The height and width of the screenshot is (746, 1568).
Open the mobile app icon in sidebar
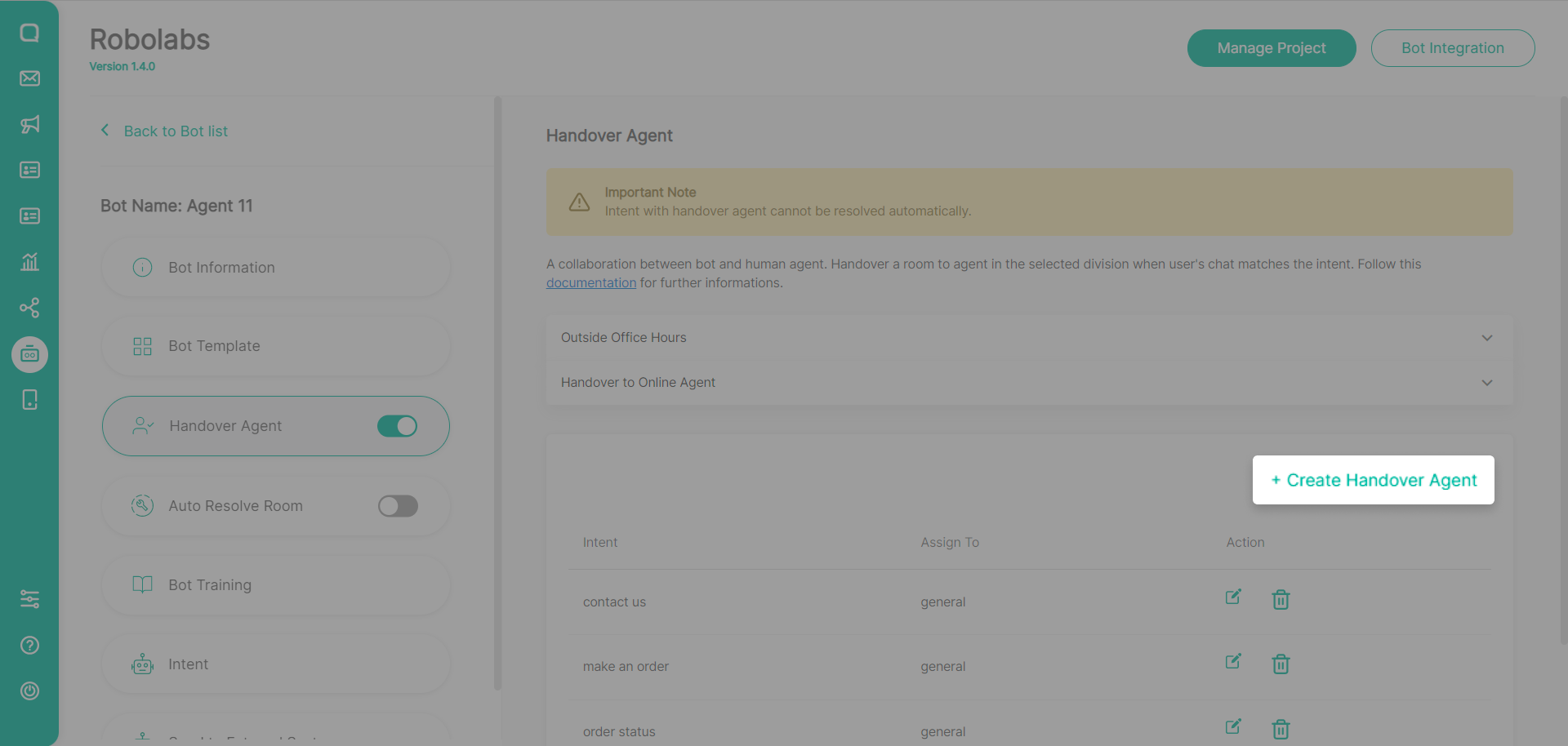point(30,399)
